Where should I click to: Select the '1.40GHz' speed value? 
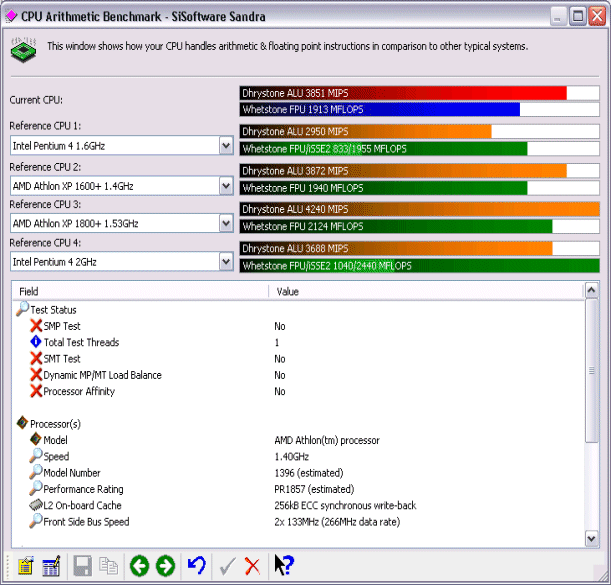pyautogui.click(x=291, y=456)
